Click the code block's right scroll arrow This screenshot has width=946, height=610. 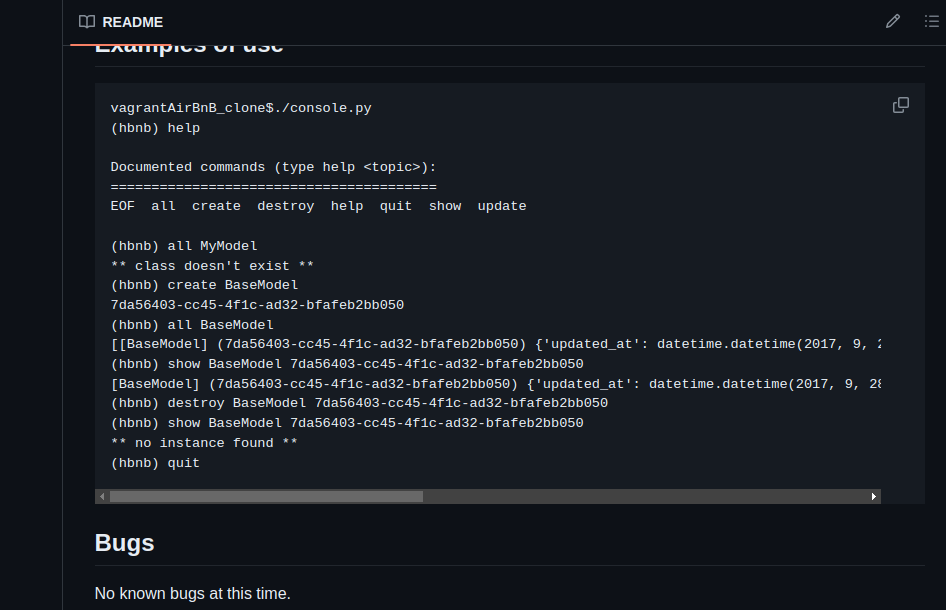(874, 496)
